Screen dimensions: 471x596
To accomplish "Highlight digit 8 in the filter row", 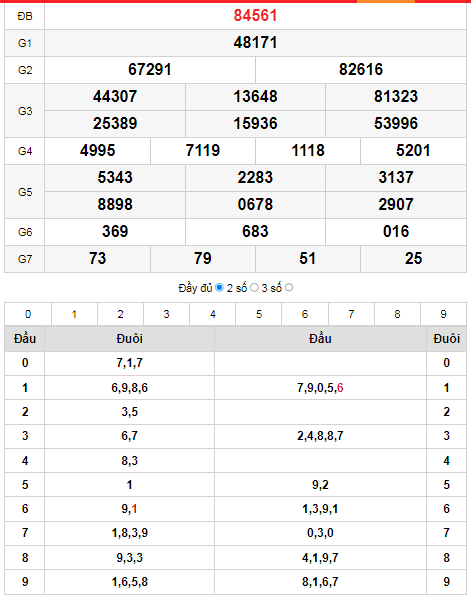I will point(397,314).
